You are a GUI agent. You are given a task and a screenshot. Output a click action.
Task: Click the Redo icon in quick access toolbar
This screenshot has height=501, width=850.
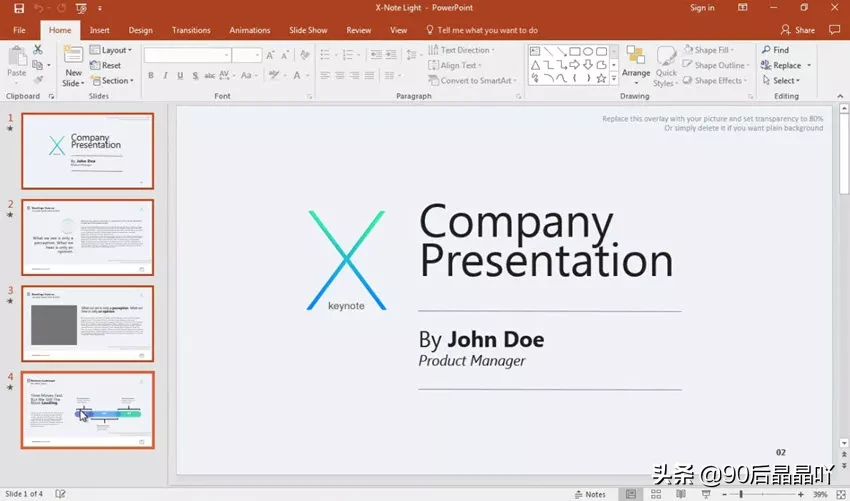click(x=61, y=8)
